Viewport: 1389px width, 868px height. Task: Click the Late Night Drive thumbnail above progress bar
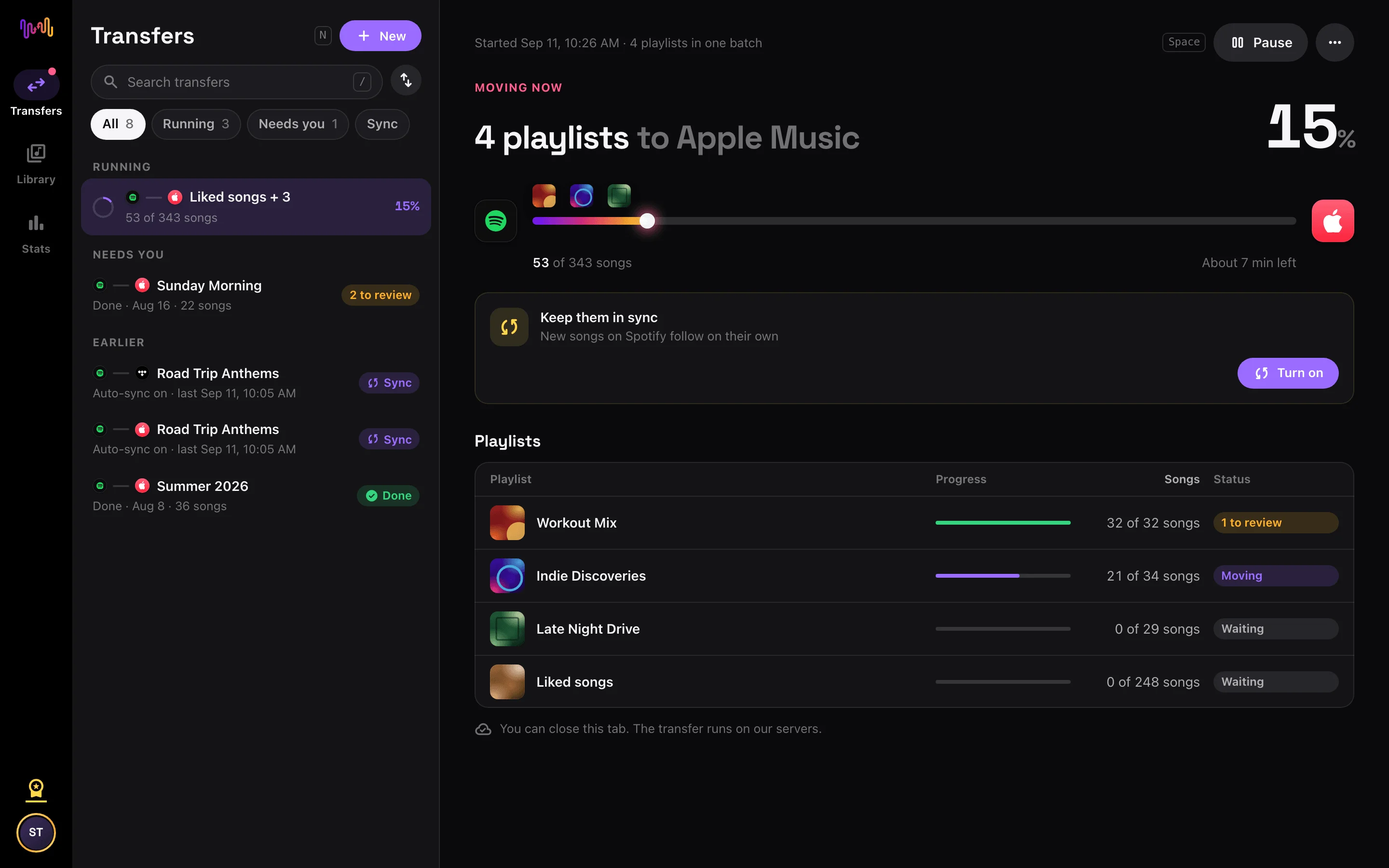click(619, 196)
